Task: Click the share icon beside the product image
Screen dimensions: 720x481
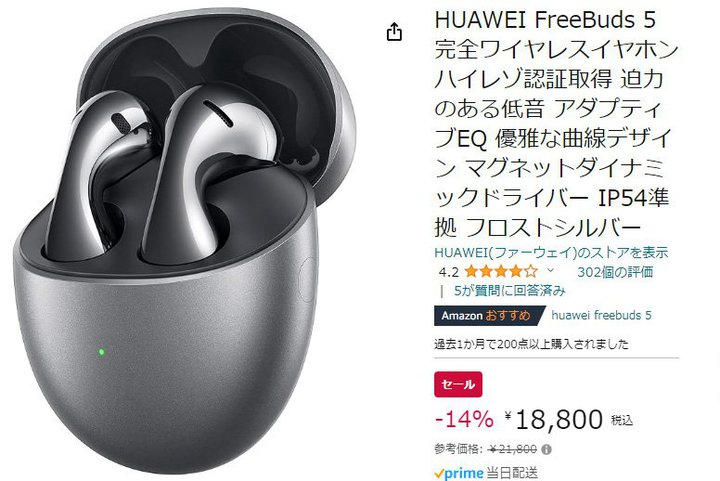Action: (394, 32)
